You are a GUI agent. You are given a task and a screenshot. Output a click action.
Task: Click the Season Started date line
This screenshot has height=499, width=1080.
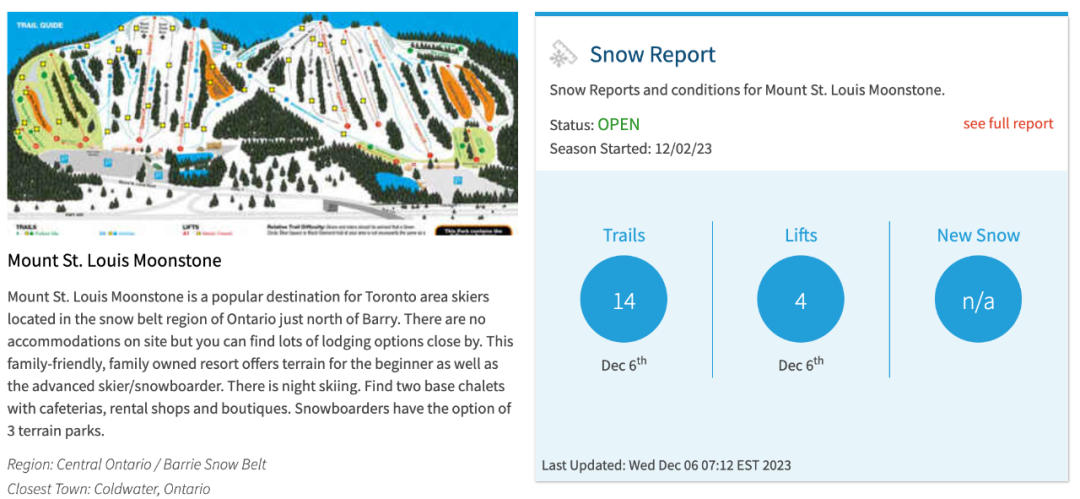tap(630, 148)
